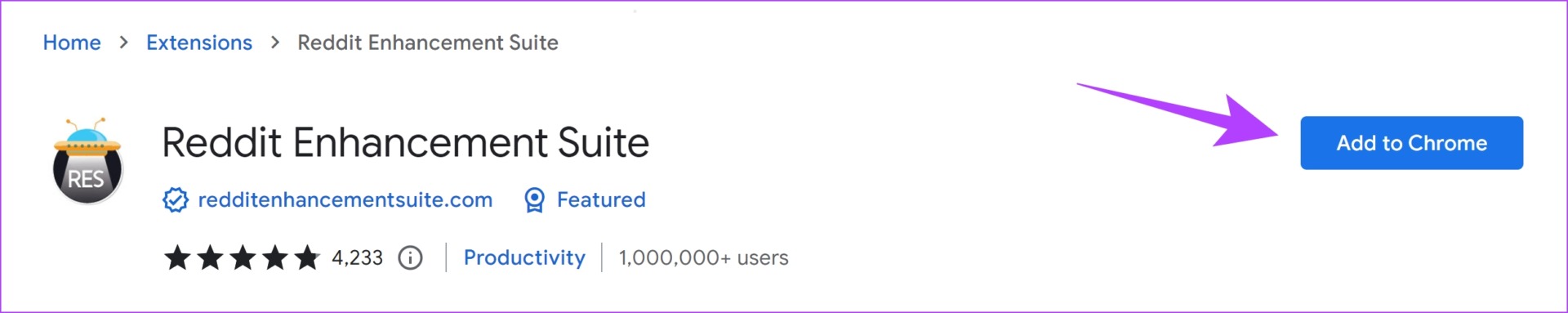Click the chevron after Home breadcrumb
Image resolution: width=1568 pixels, height=313 pixels.
124,42
